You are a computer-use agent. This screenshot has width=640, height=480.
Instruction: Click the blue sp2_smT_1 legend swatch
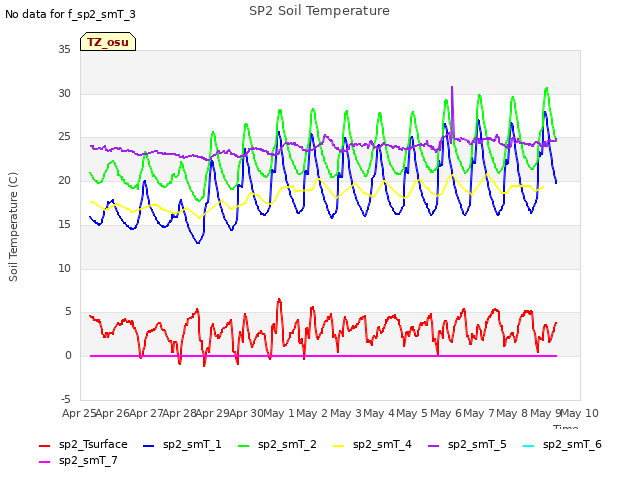(x=149, y=446)
